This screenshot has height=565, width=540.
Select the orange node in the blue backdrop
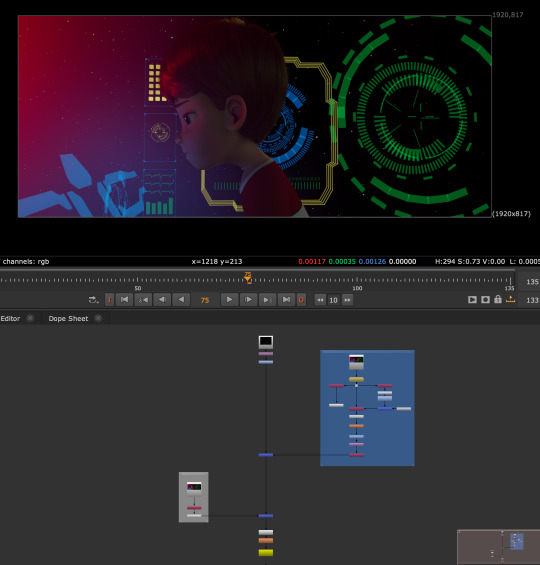tap(356, 426)
